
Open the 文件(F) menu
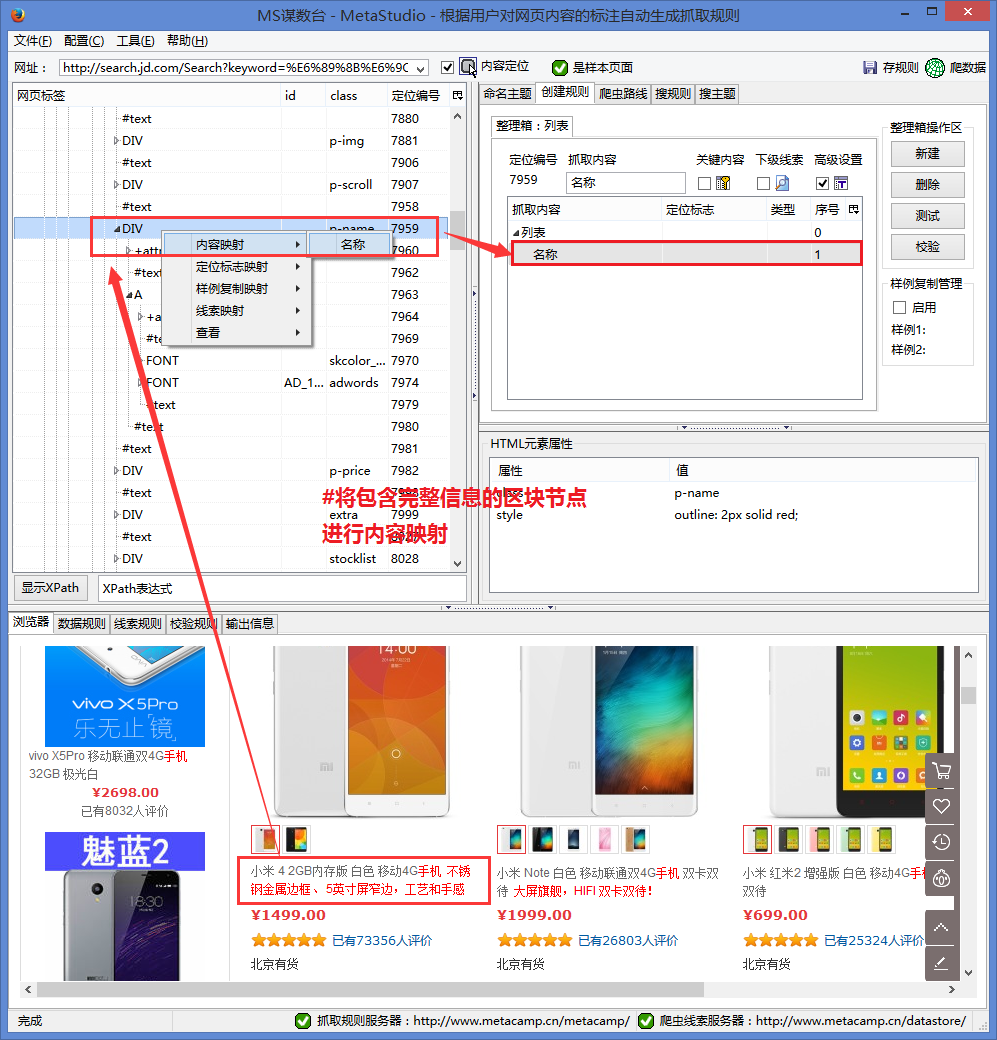[33, 41]
